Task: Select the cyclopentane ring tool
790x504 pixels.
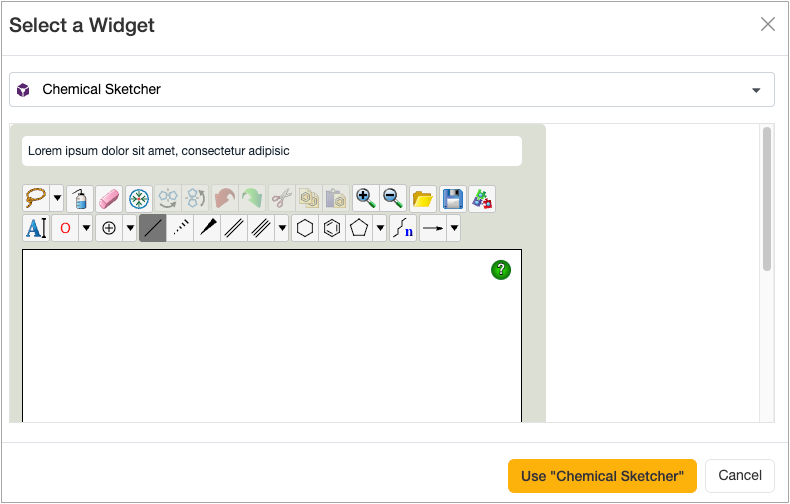Action: coord(359,228)
